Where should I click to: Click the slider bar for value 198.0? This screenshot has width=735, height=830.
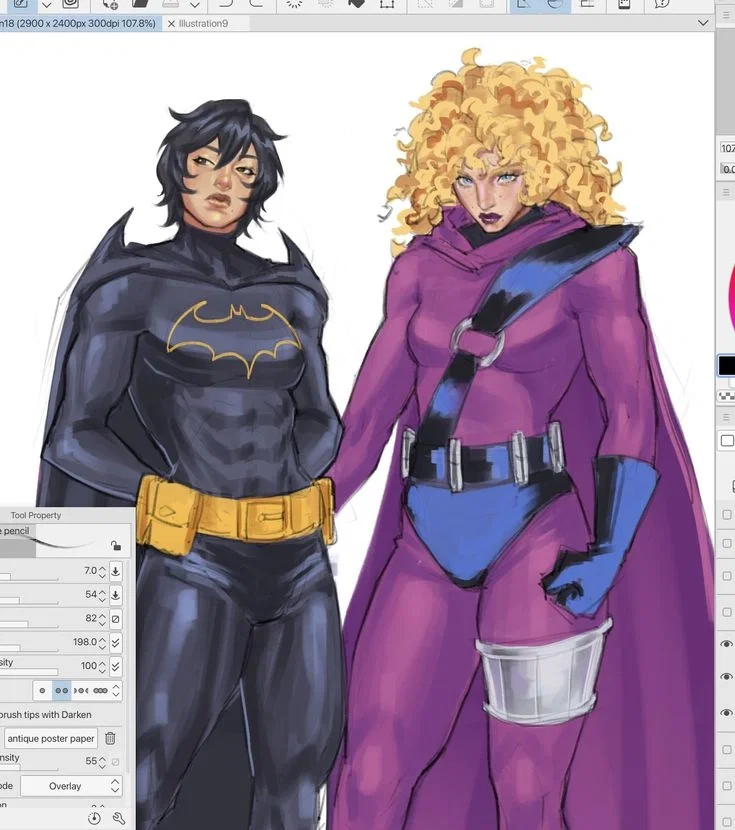(x=29, y=648)
